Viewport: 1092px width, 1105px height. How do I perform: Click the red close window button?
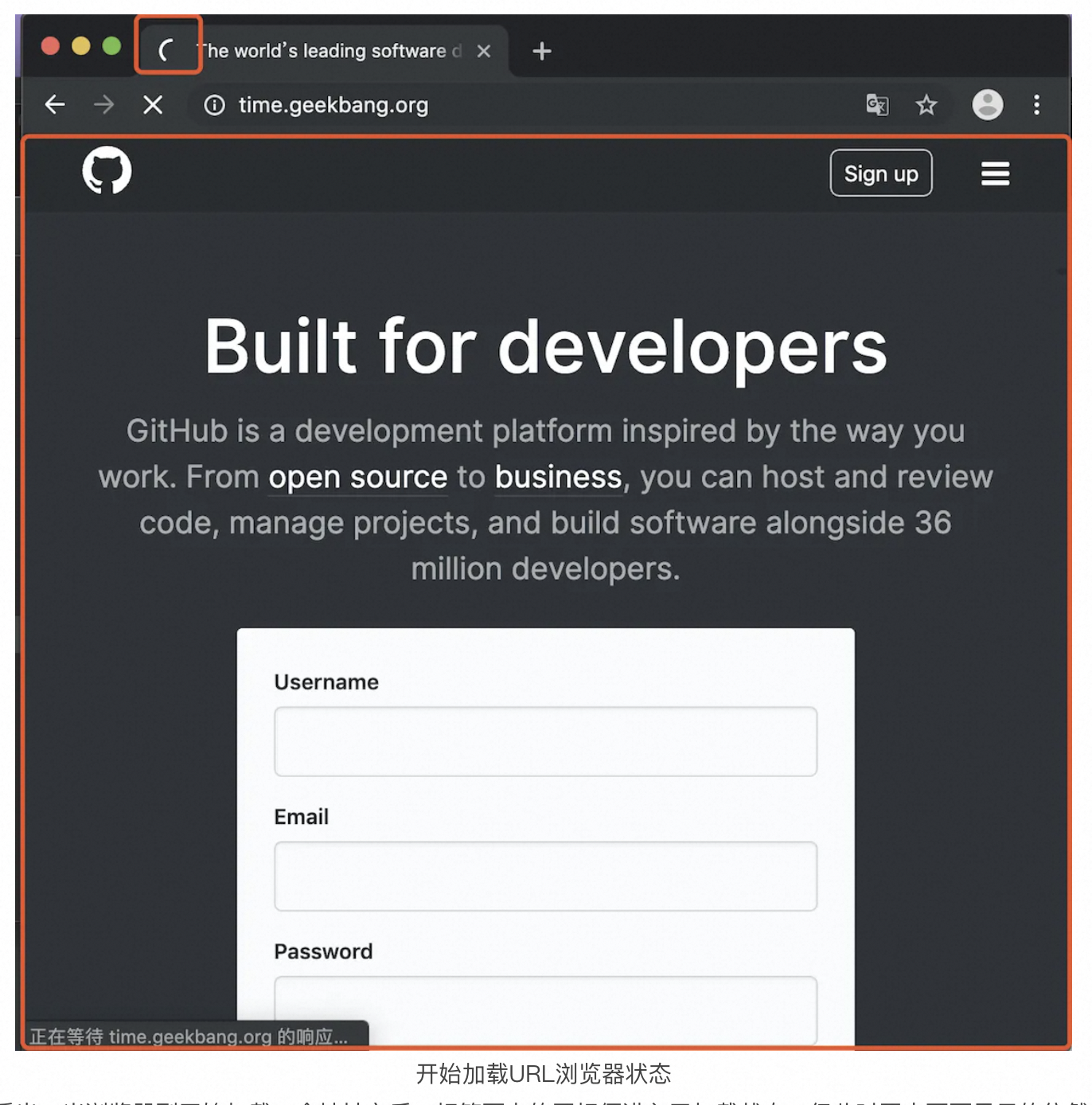click(x=50, y=45)
